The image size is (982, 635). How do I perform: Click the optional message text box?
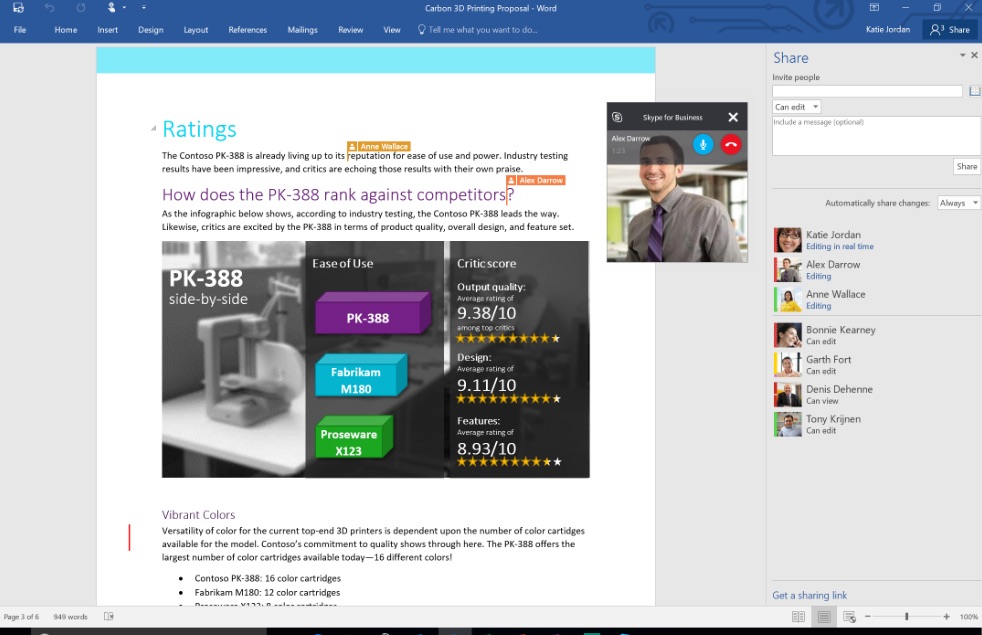(x=876, y=135)
